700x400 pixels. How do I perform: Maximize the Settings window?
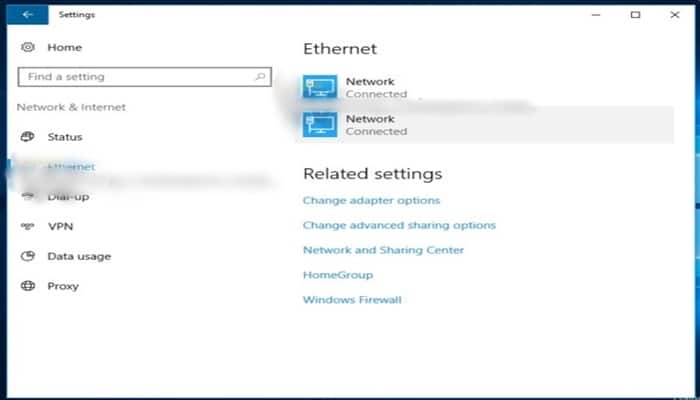point(635,15)
